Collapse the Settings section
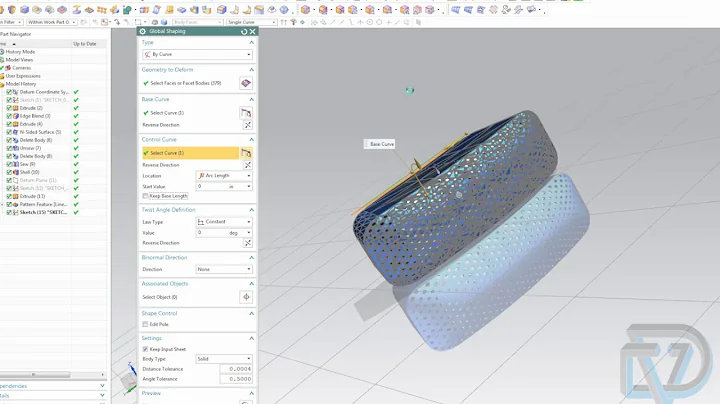The width and height of the screenshot is (720, 404). (251, 338)
